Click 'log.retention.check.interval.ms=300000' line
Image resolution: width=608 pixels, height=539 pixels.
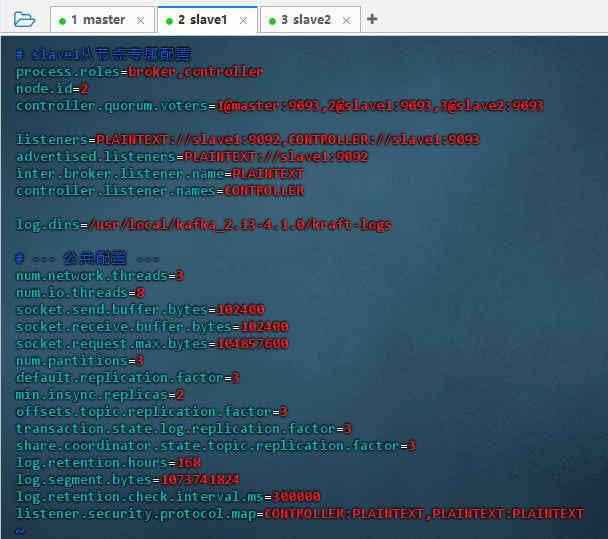coord(168,497)
